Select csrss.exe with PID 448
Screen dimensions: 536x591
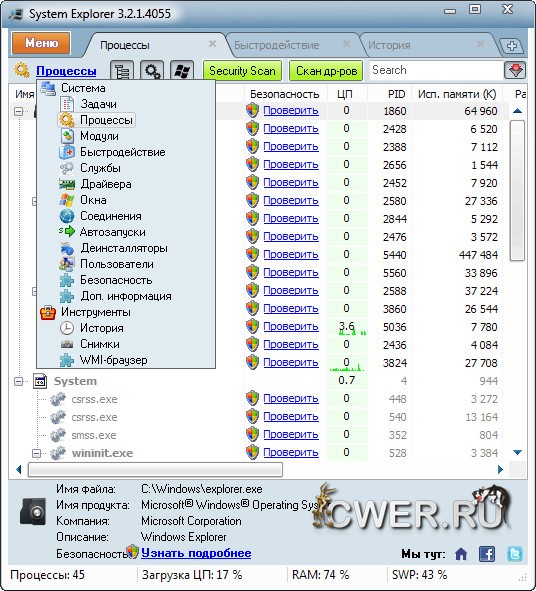click(258, 399)
